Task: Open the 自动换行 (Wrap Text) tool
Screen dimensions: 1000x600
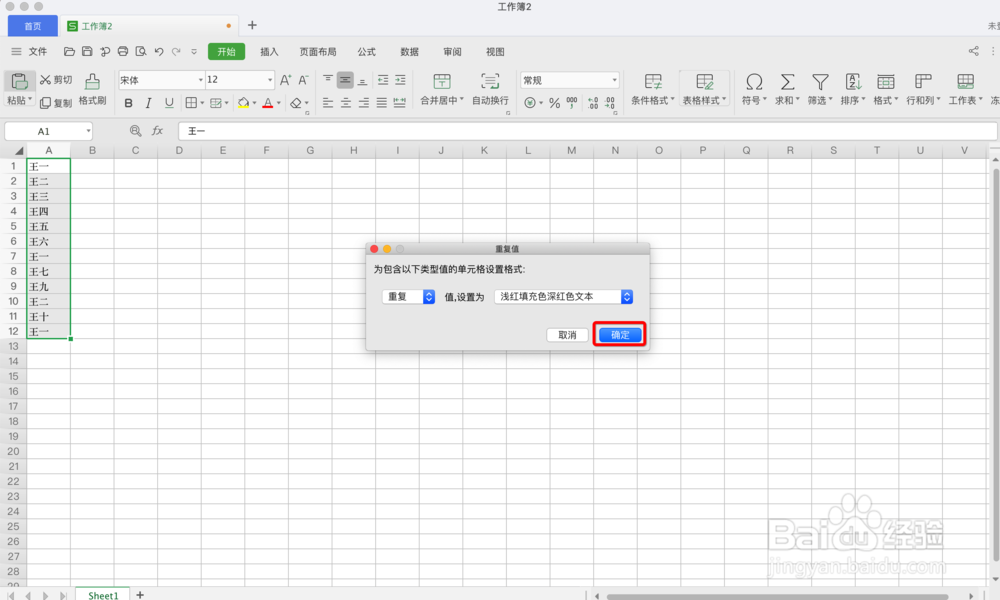Action: pyautogui.click(x=491, y=90)
